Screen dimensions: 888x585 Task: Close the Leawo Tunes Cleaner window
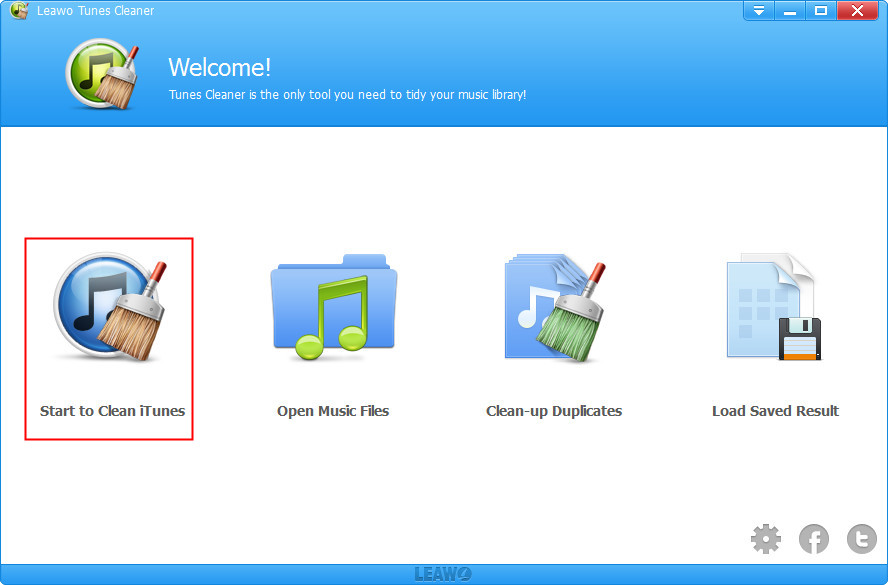point(858,11)
